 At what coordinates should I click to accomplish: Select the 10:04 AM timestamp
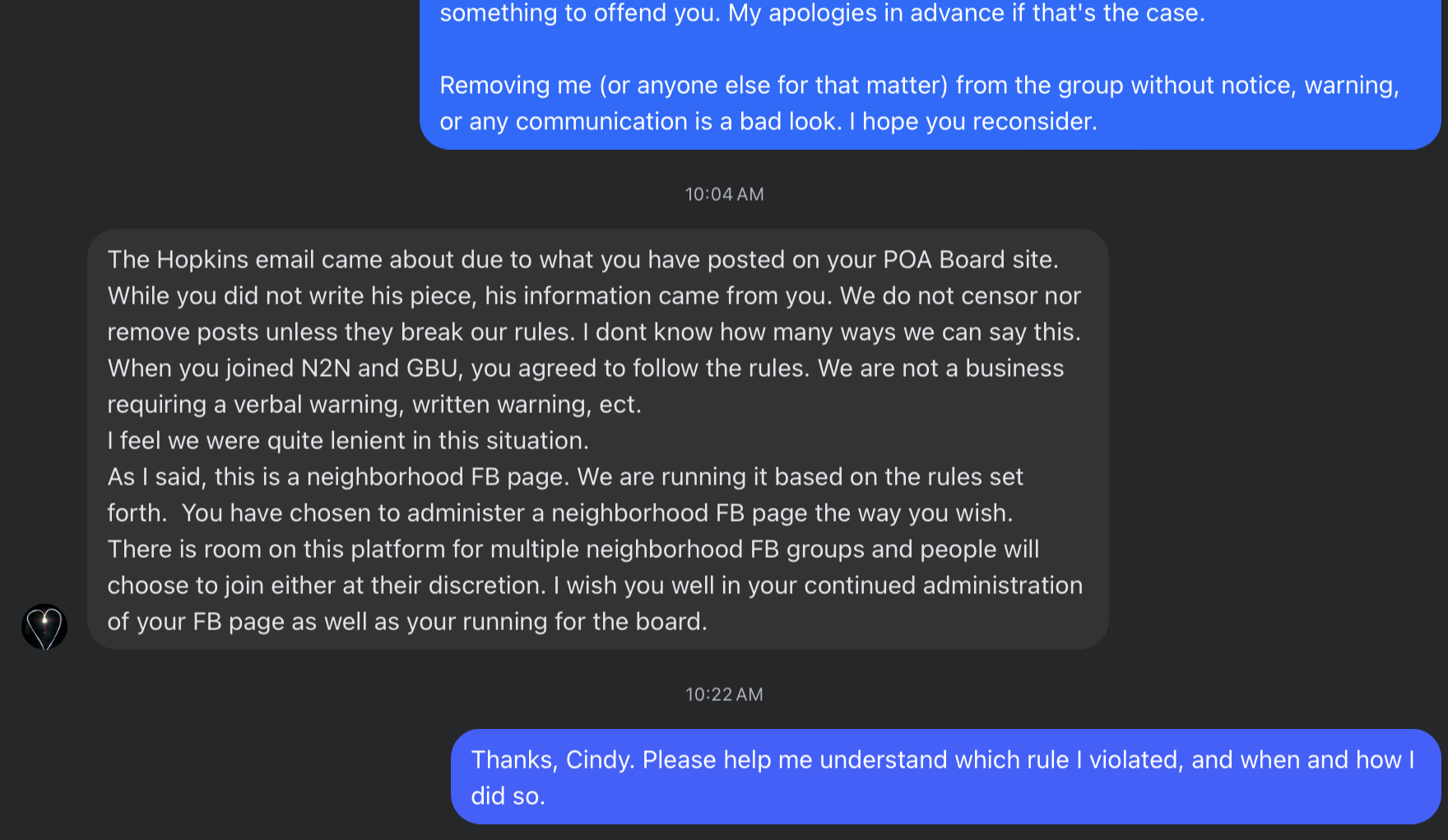coord(724,194)
